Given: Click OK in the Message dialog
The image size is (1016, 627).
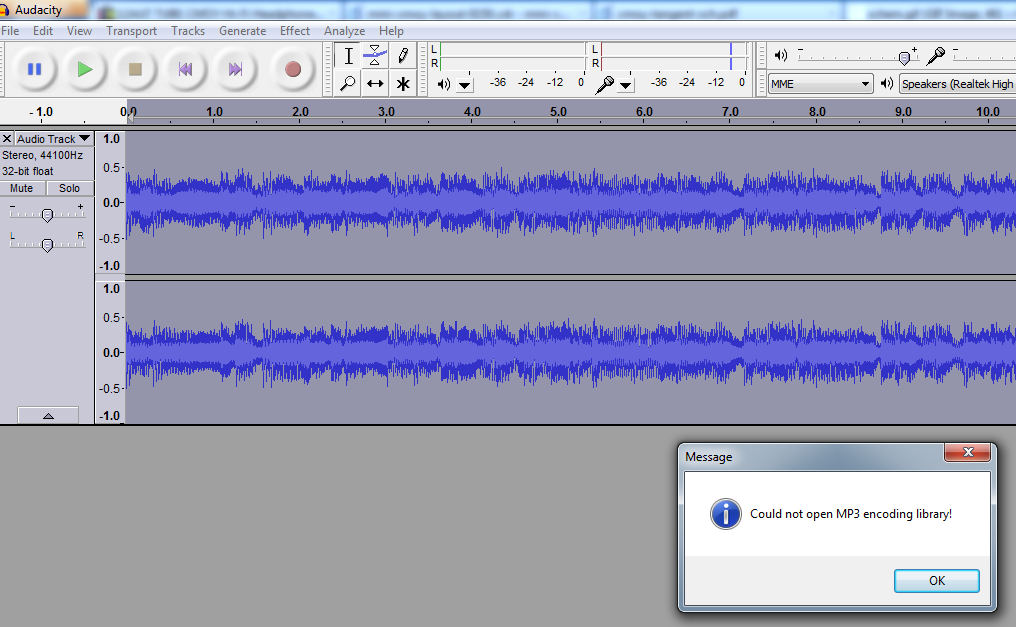Looking at the screenshot, I should pyautogui.click(x=936, y=580).
